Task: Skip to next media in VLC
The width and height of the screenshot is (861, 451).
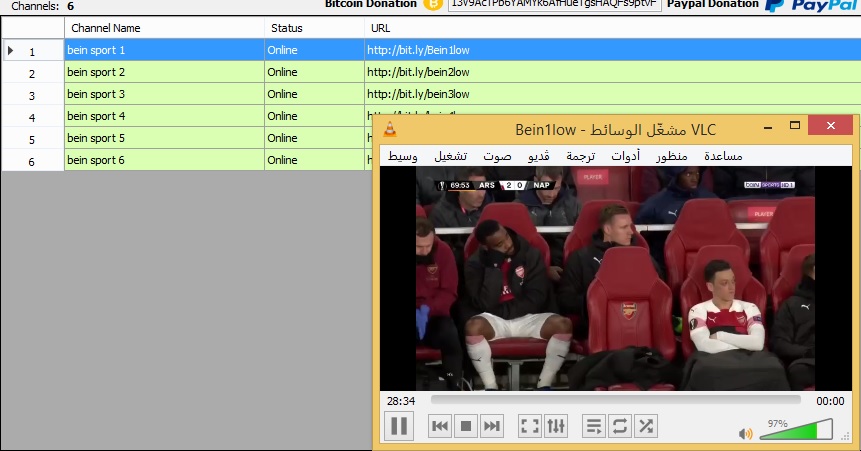Action: click(x=491, y=426)
